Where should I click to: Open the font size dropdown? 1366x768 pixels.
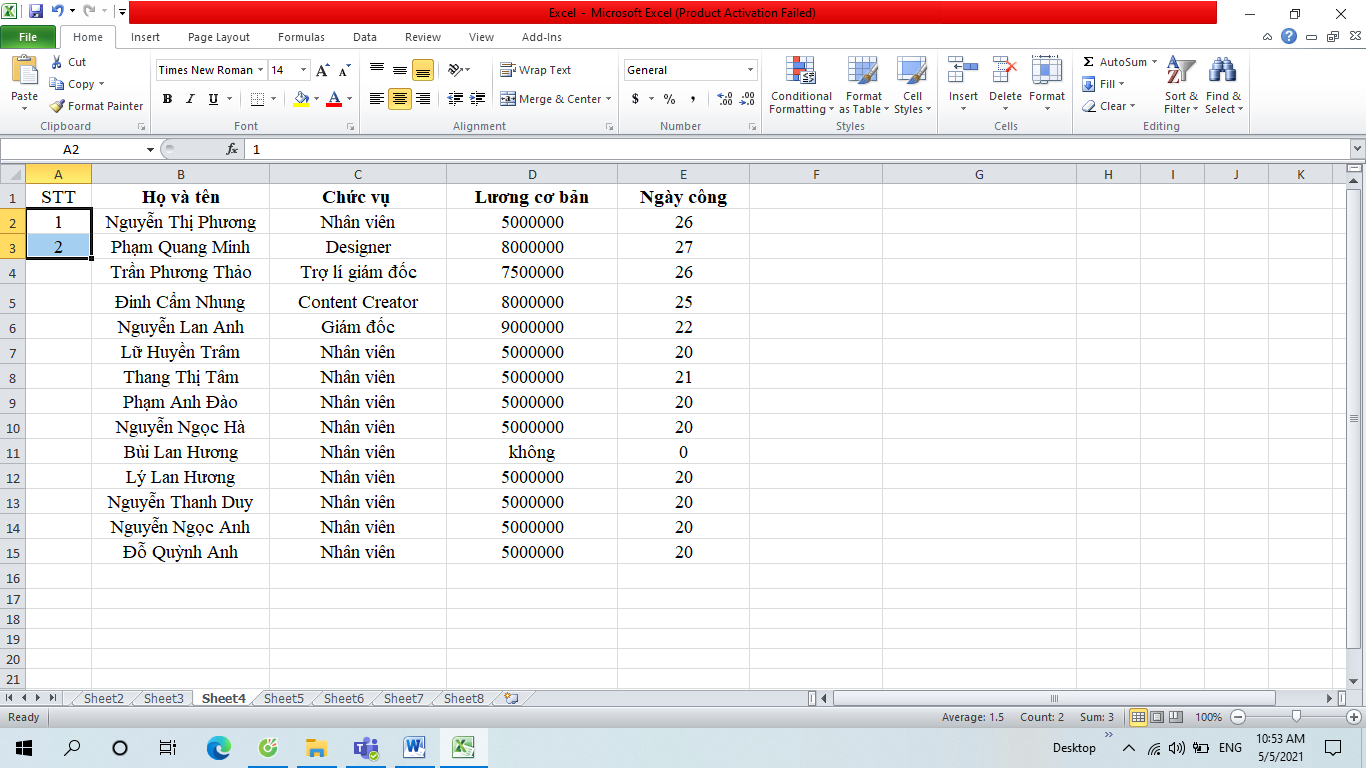303,70
